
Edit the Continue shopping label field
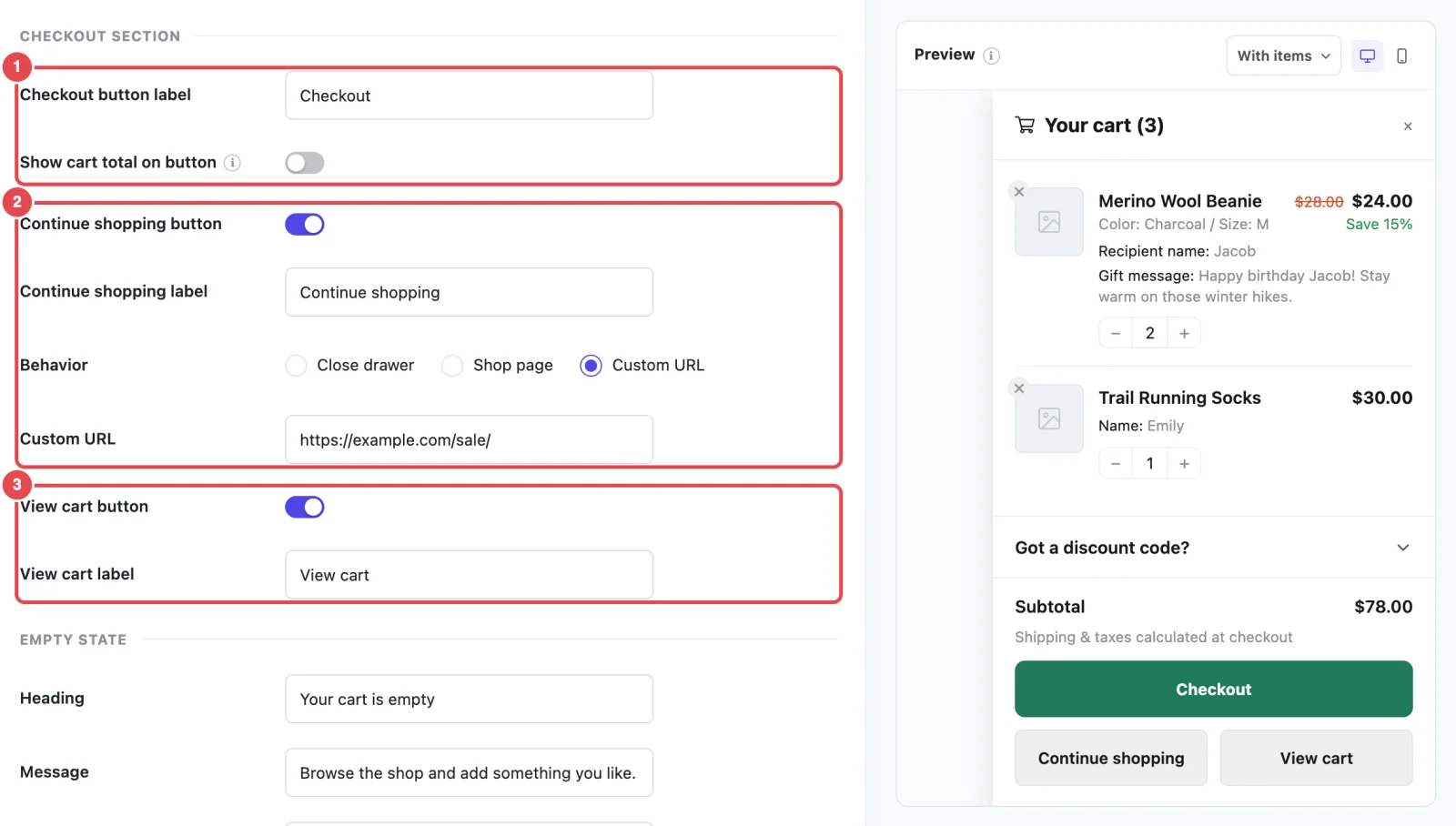[x=470, y=292]
